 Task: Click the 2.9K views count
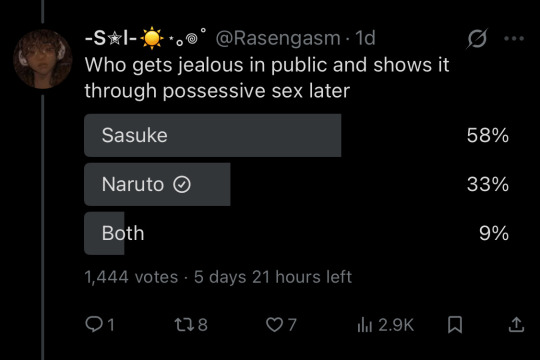[396, 325]
